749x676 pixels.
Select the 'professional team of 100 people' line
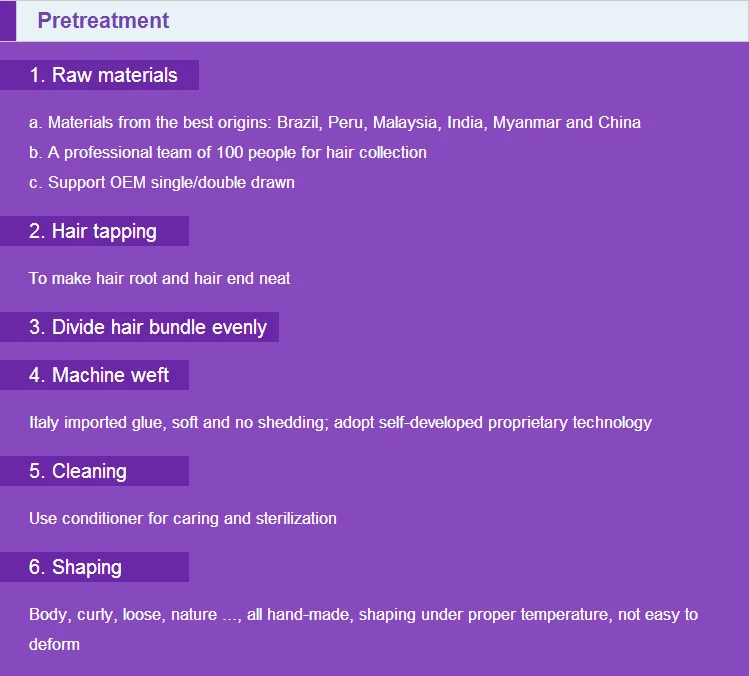coord(227,152)
